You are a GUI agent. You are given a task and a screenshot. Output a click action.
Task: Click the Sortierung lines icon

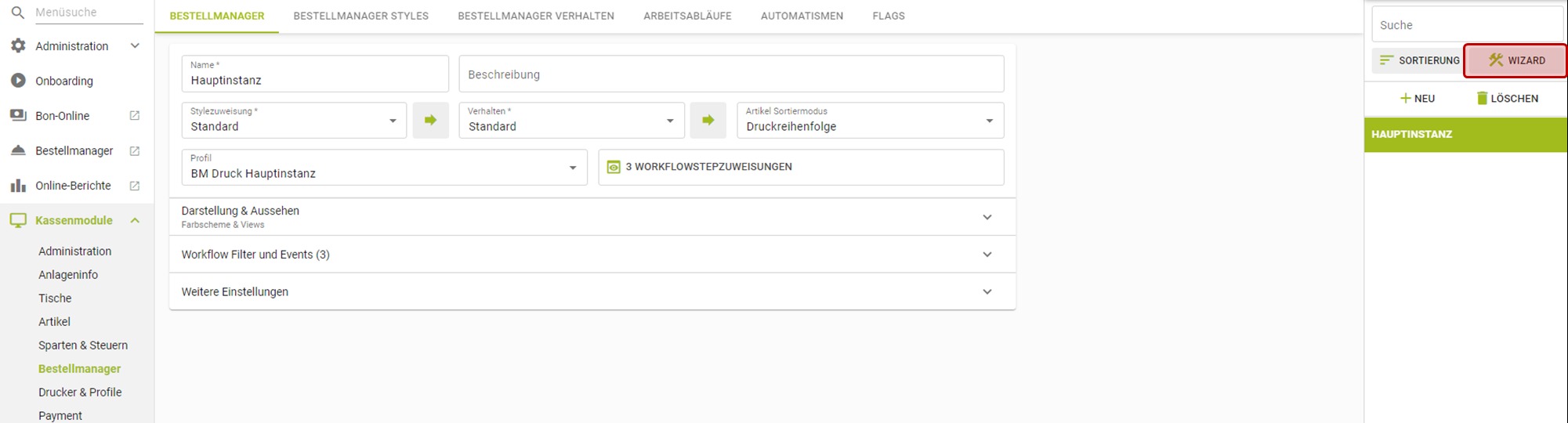point(1386,60)
